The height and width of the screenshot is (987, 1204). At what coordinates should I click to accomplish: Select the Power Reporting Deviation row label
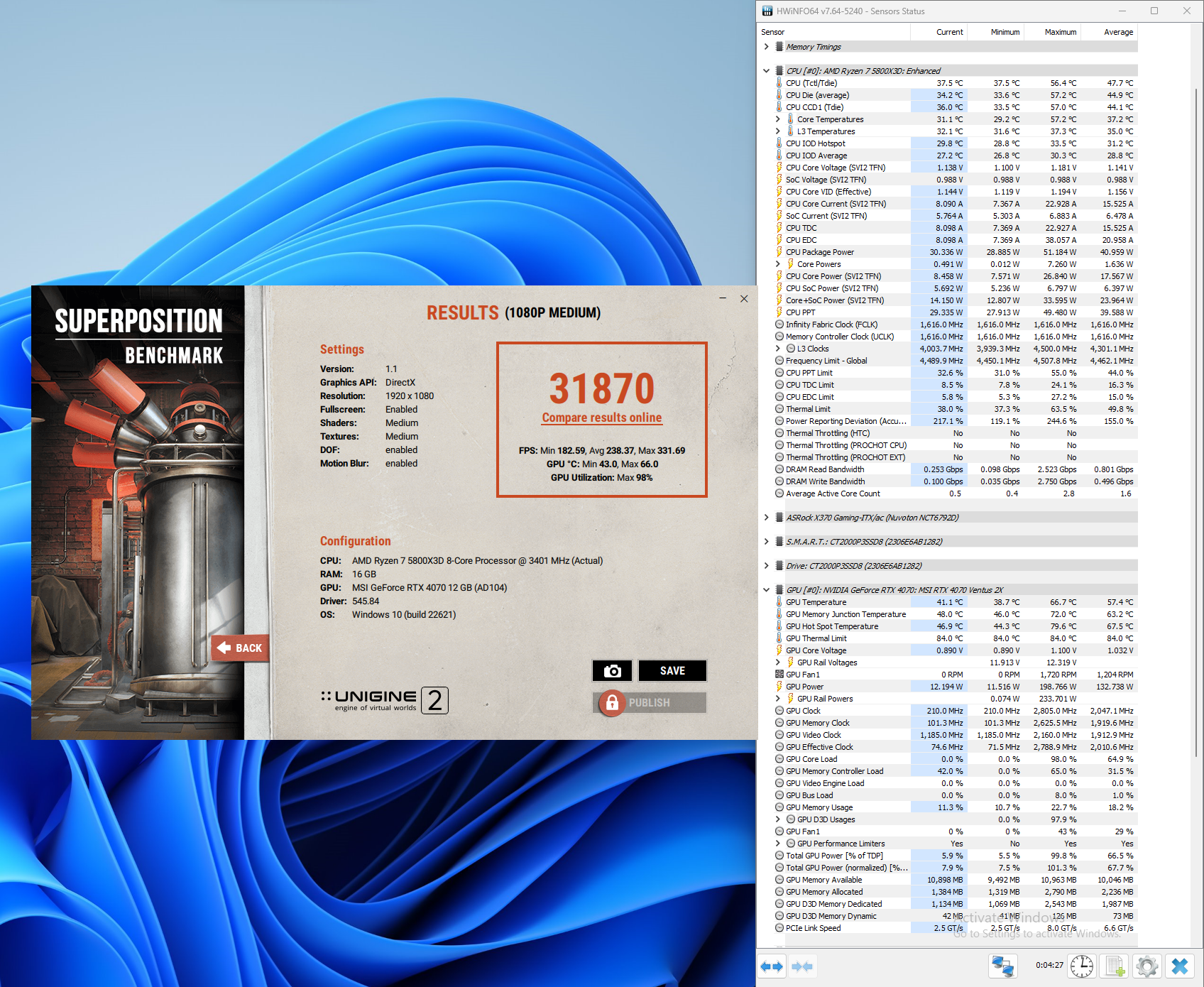[x=846, y=421]
